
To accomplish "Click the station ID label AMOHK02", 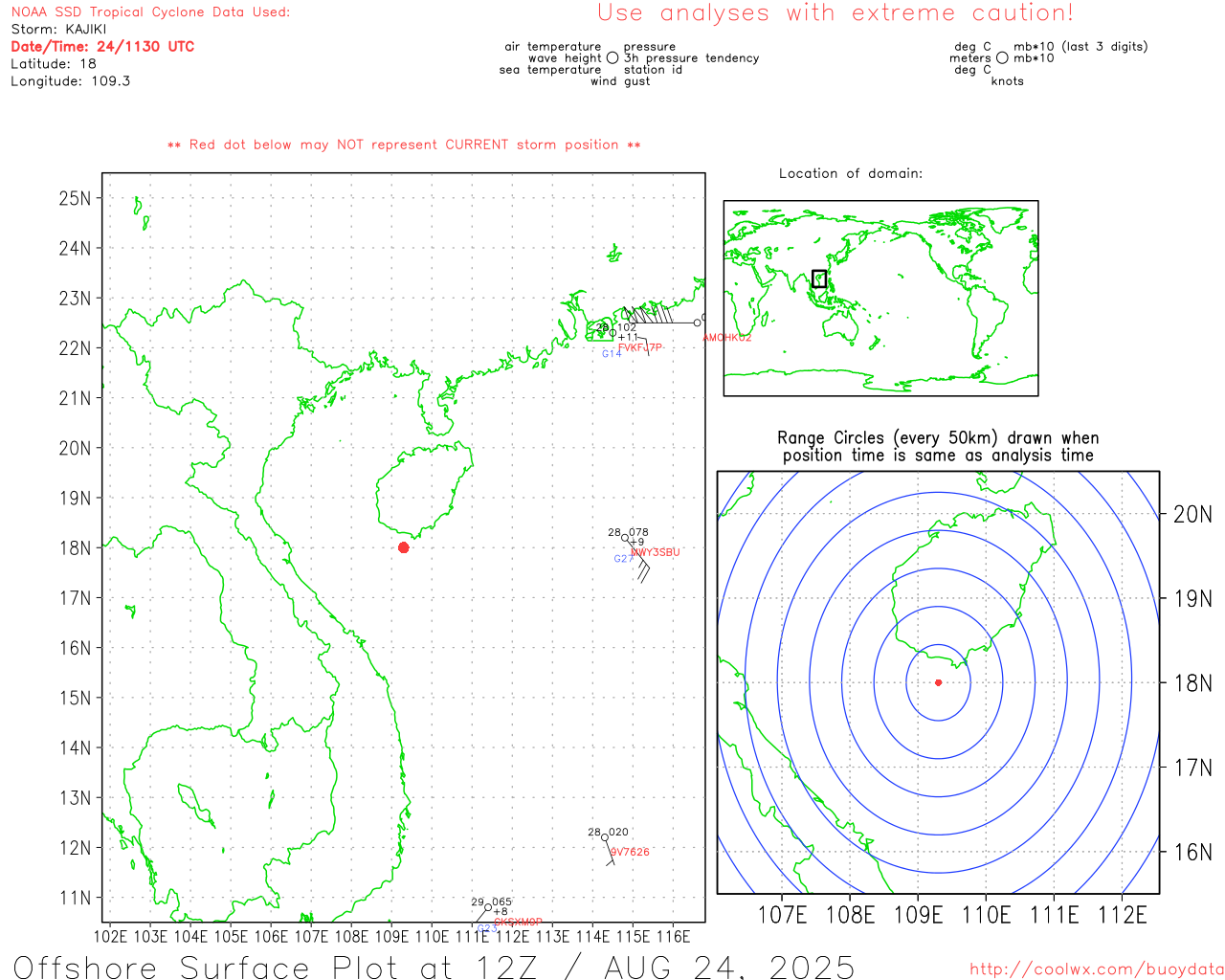I will point(727,338).
